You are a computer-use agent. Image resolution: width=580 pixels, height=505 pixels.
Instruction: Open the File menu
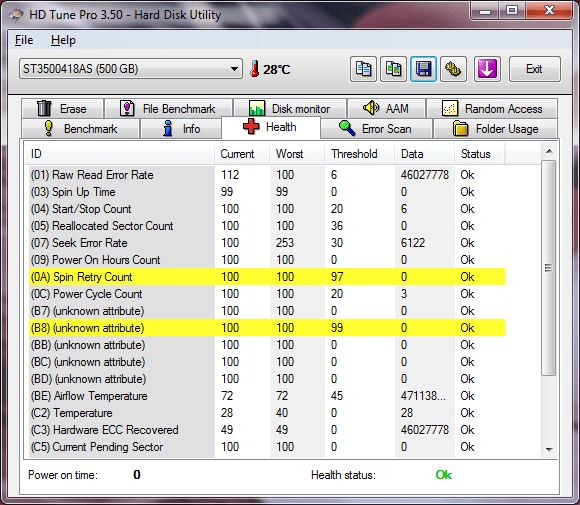coord(24,40)
